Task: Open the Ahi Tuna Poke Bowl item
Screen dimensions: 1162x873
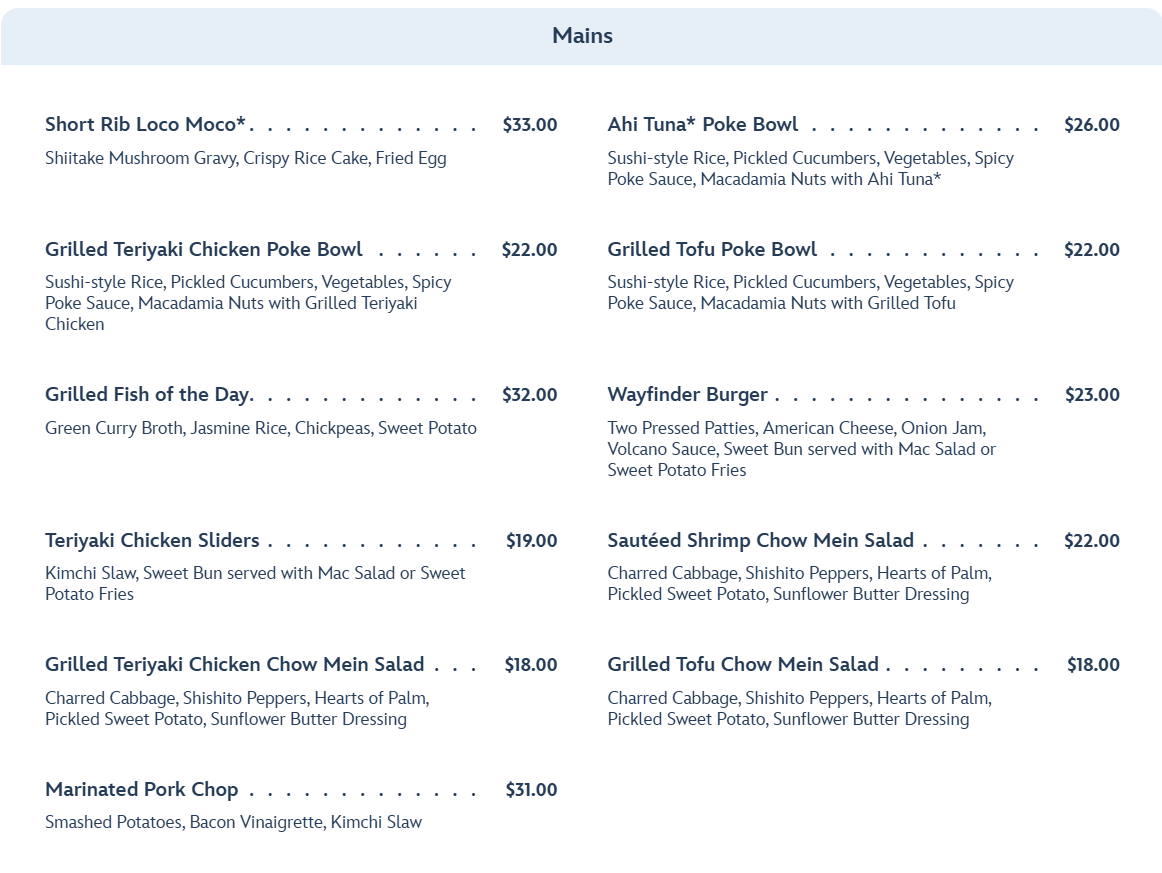Action: pyautogui.click(x=702, y=125)
